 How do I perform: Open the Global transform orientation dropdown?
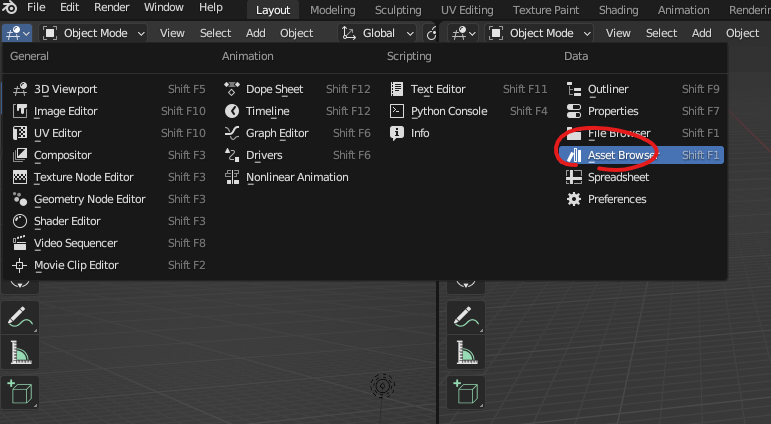[377, 33]
